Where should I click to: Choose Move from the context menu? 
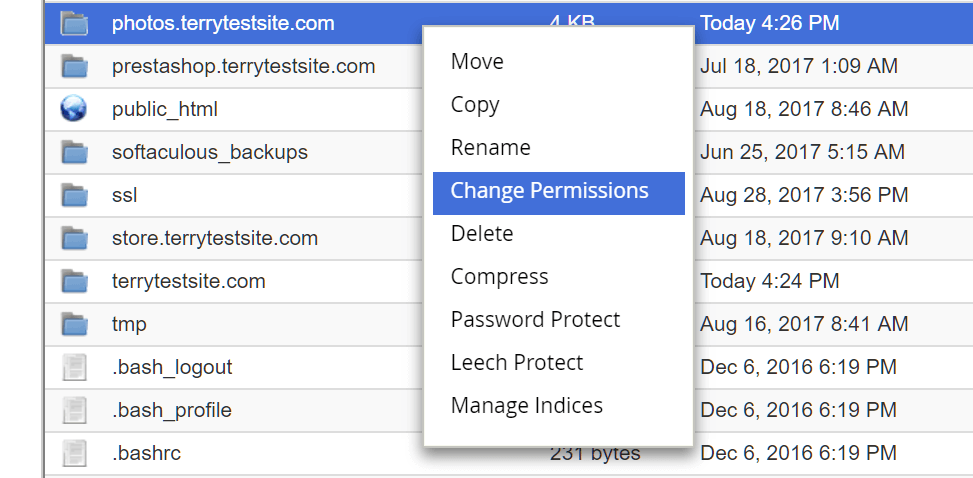pos(477,61)
